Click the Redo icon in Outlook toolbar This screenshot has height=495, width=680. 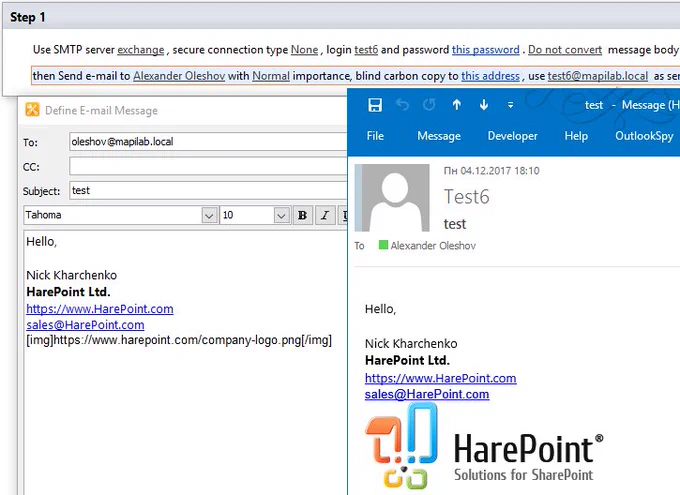click(x=429, y=105)
